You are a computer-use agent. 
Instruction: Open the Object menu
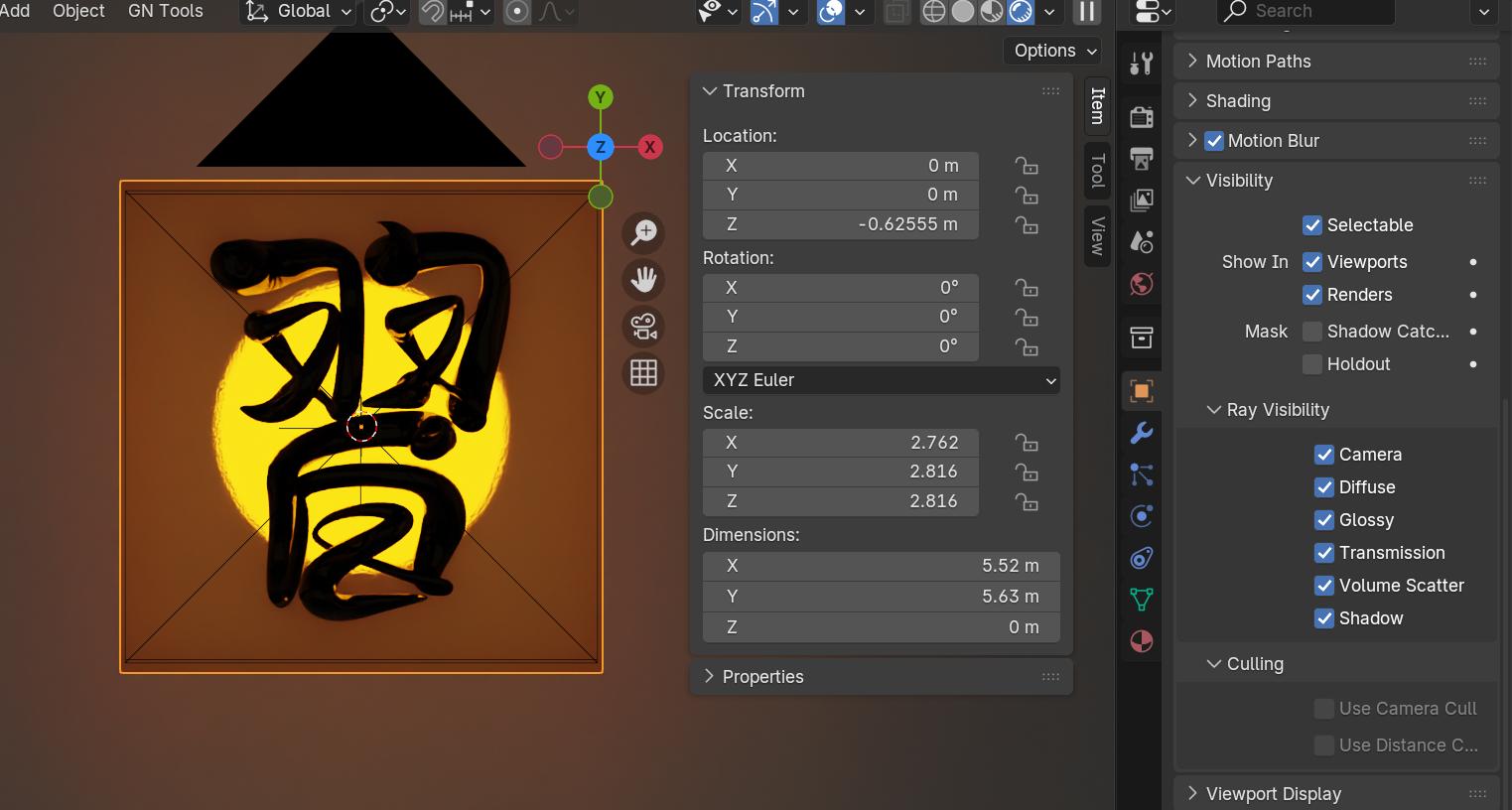click(x=78, y=11)
